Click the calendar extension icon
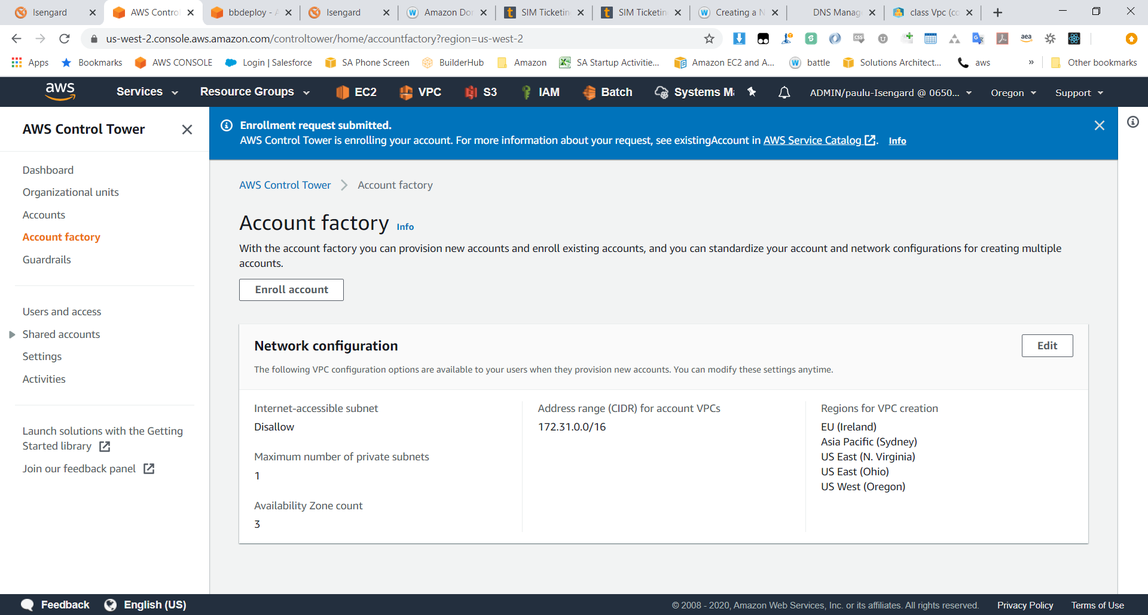 coord(931,39)
